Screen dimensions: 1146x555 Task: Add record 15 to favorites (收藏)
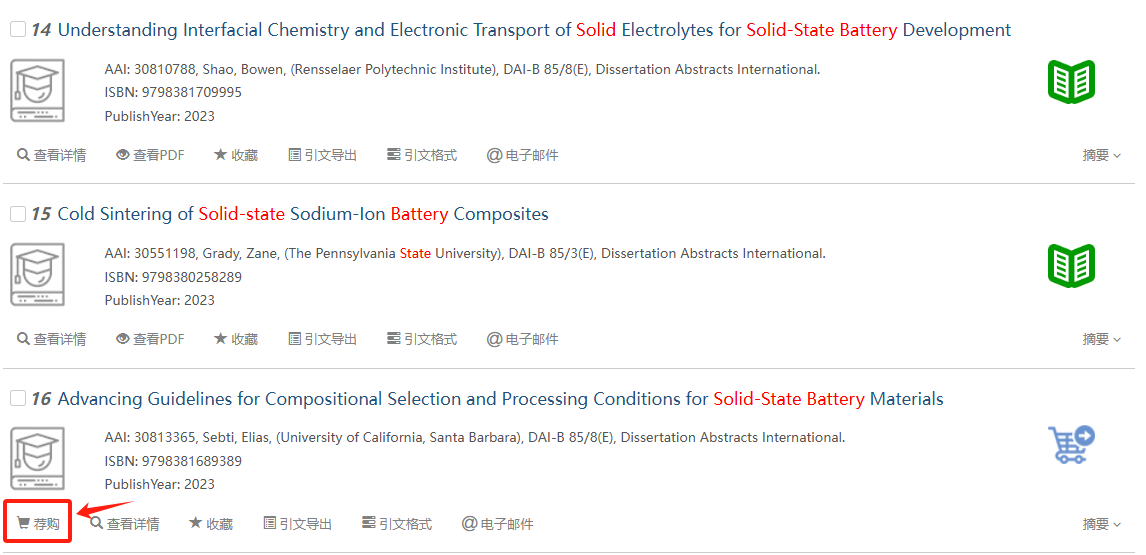point(236,339)
